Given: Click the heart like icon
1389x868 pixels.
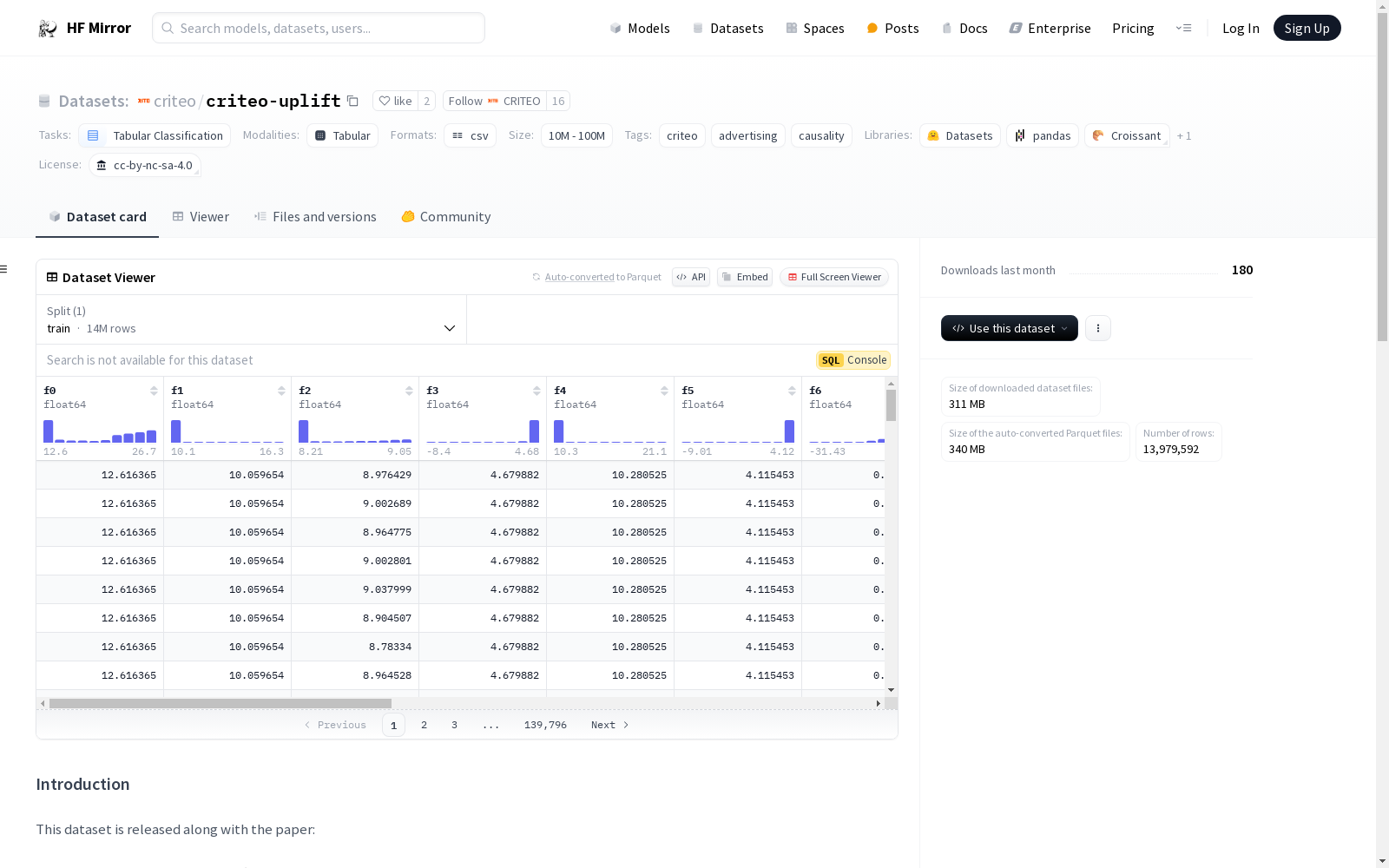Looking at the screenshot, I should tap(385, 101).
